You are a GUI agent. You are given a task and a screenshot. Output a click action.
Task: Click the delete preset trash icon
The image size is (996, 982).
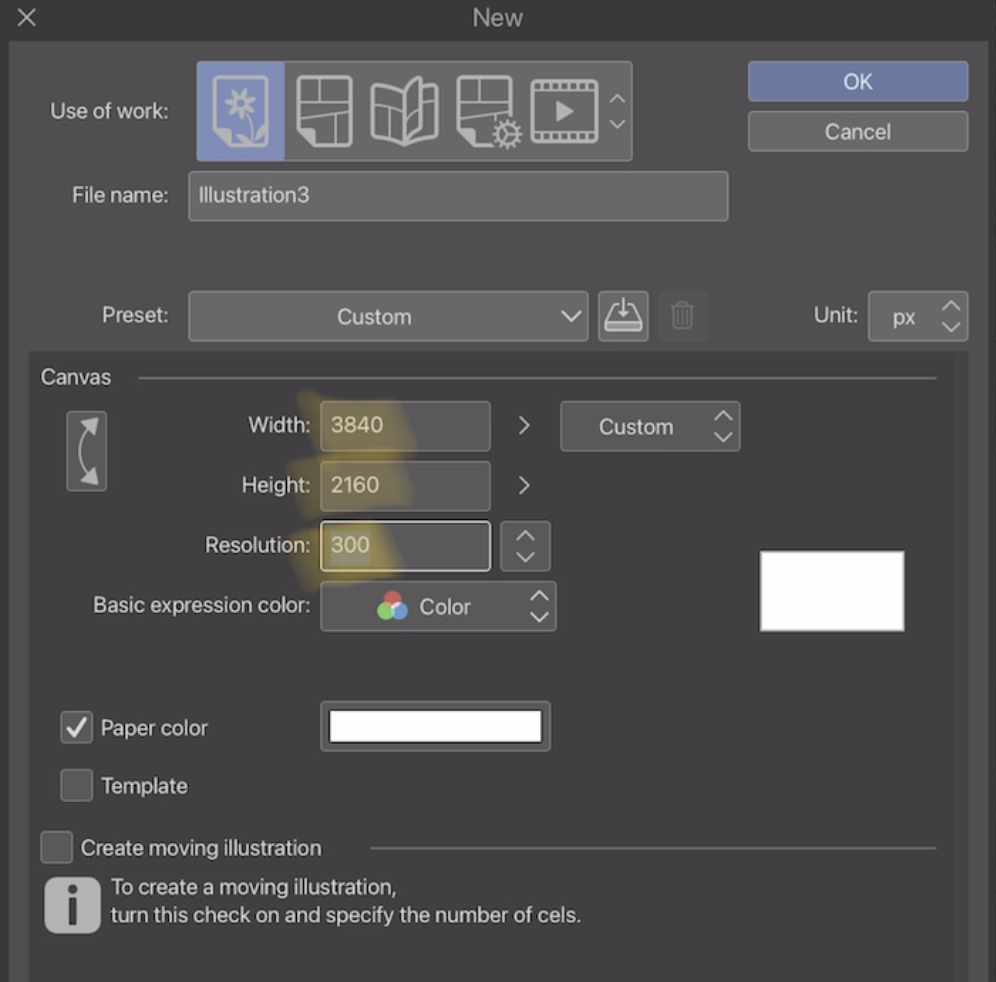[683, 316]
